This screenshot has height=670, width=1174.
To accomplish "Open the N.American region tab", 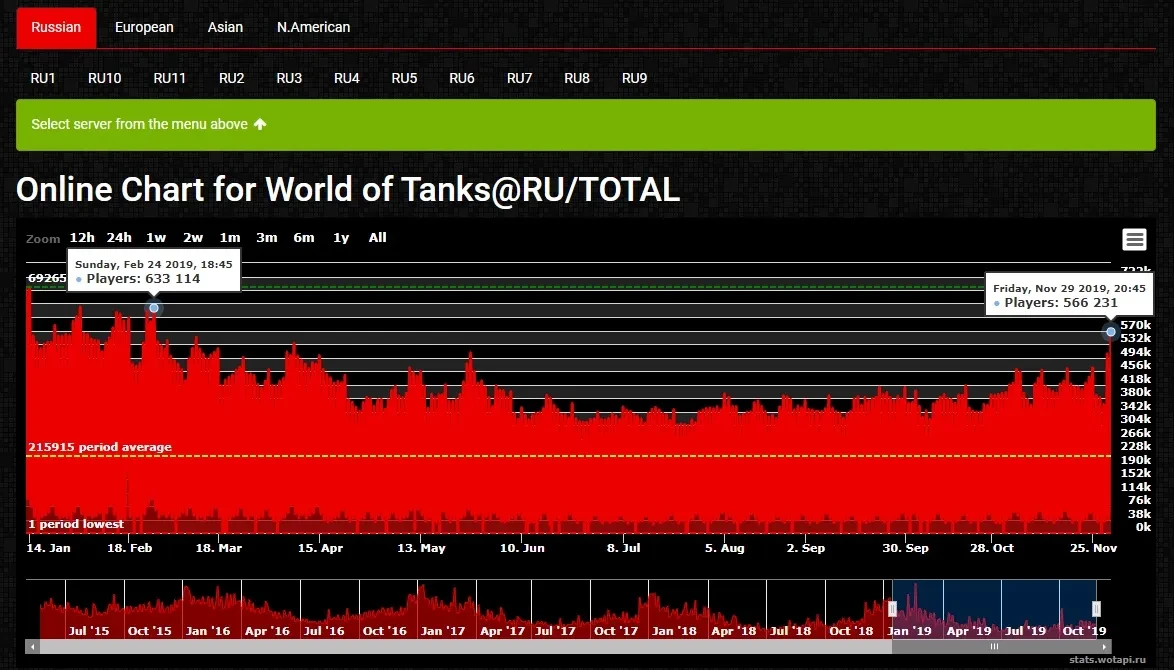I will (x=313, y=27).
